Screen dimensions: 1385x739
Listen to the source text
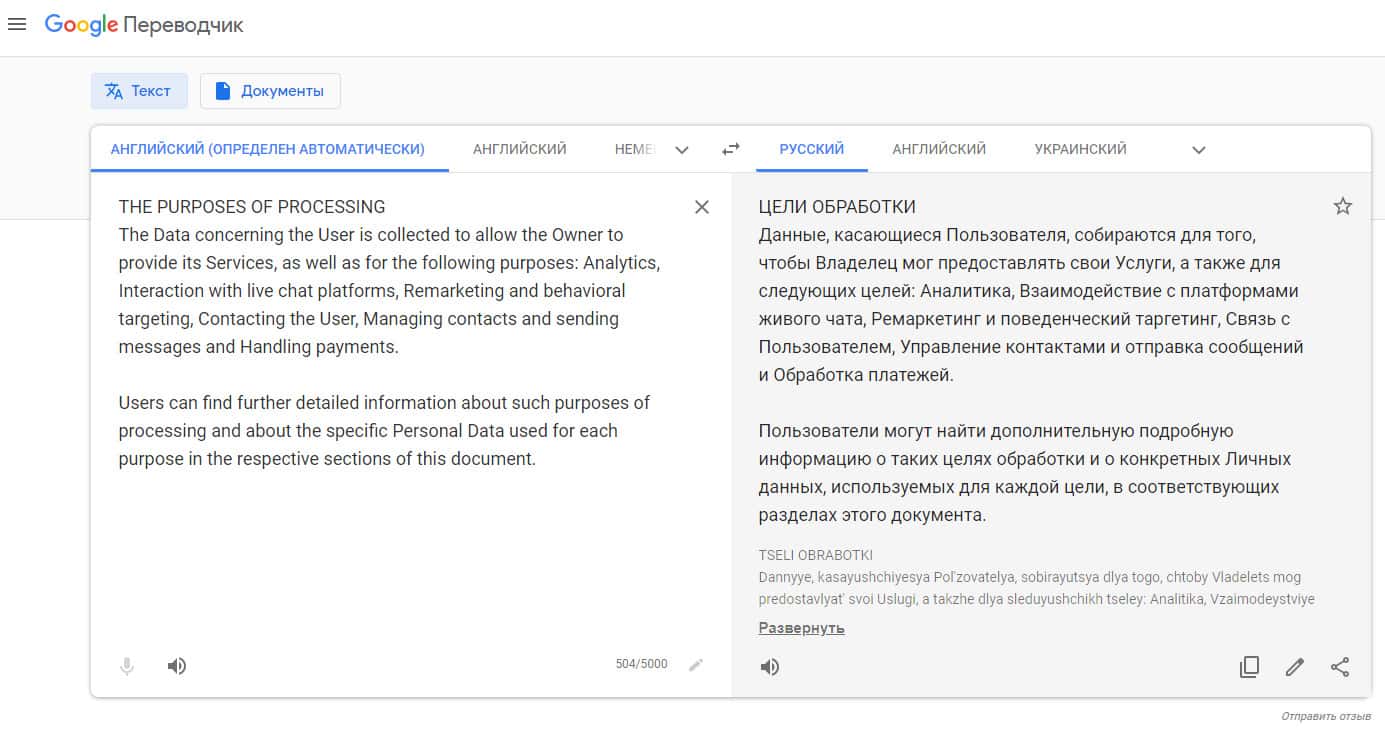[177, 666]
